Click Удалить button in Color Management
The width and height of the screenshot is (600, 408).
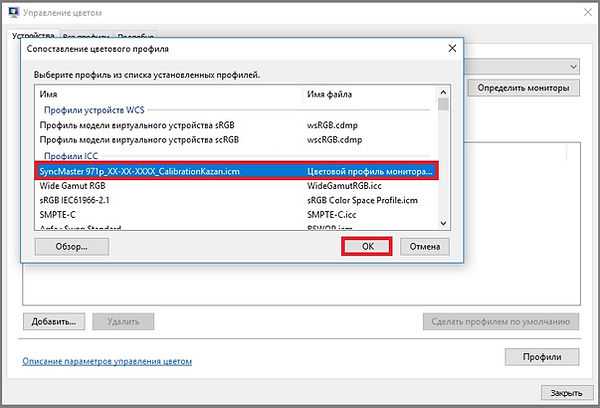(123, 322)
